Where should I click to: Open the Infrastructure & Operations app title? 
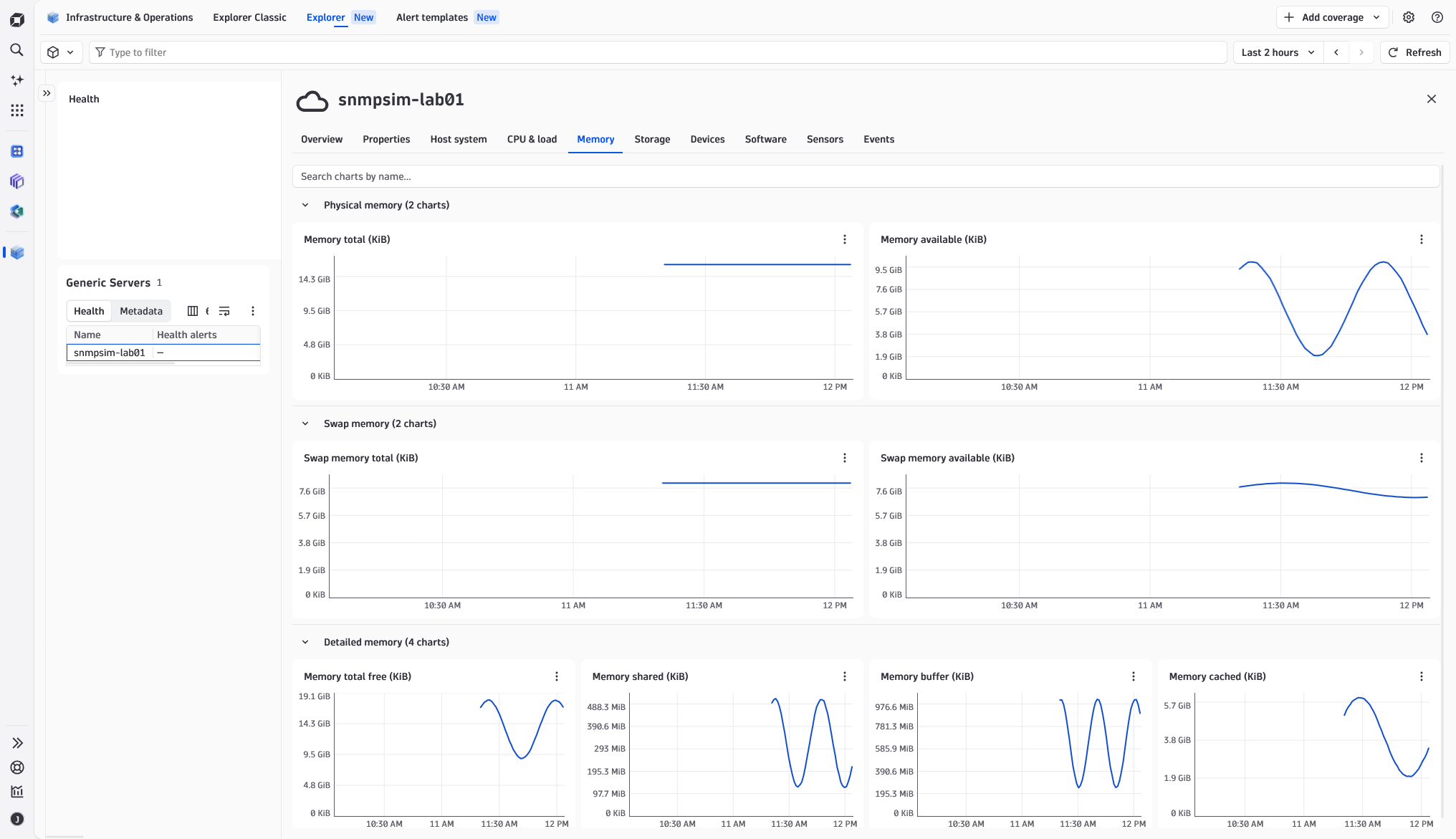pos(129,17)
